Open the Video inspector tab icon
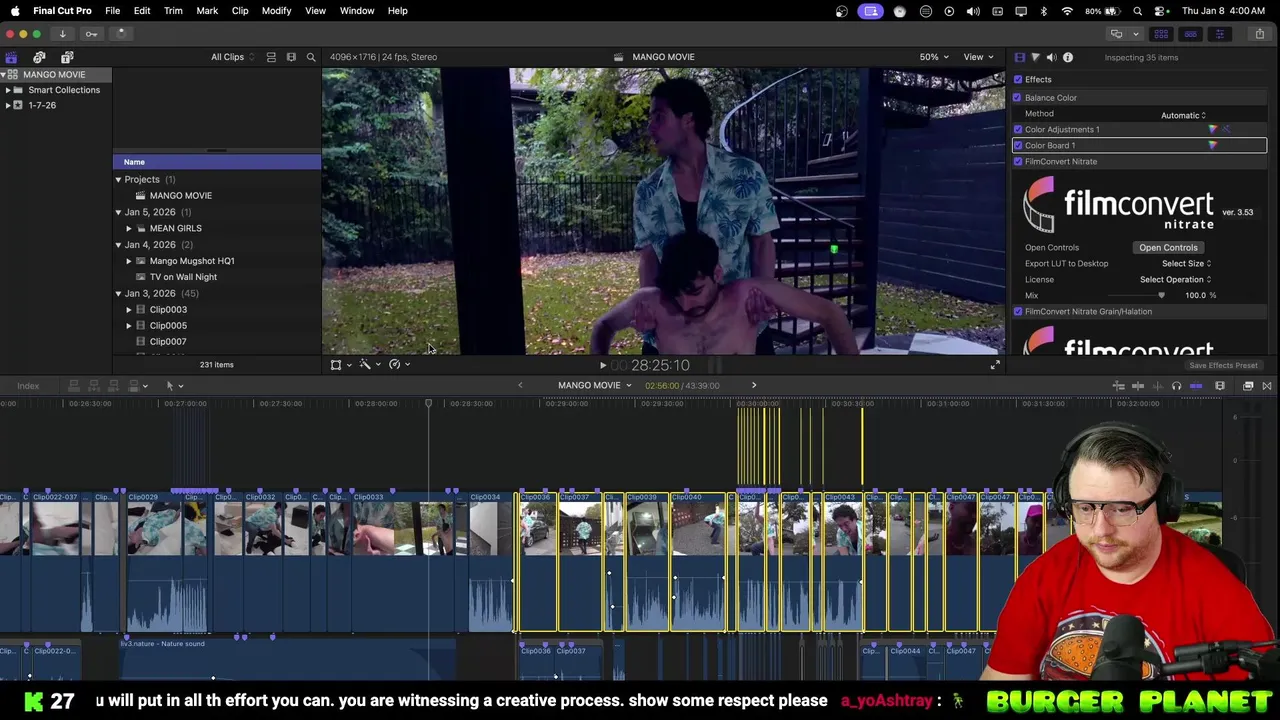The height and width of the screenshot is (720, 1280). [1019, 57]
